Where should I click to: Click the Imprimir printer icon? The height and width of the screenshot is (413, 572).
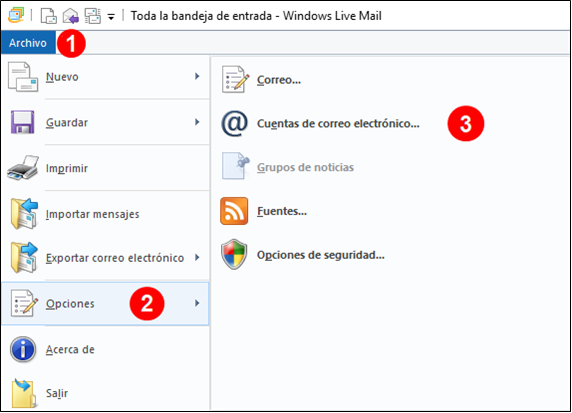point(23,168)
